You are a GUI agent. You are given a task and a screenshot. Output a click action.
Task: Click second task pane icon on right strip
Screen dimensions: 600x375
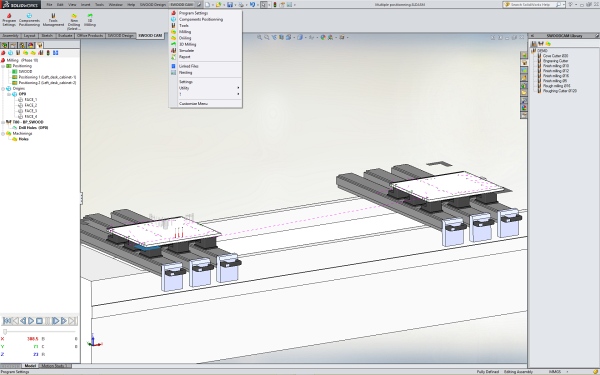(x=523, y=63)
